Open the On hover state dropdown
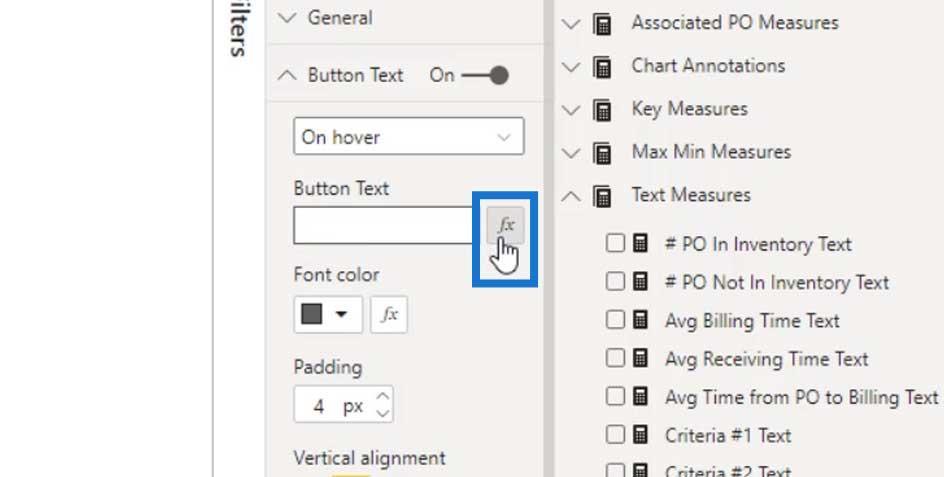Viewport: 944px width, 477px height. point(409,137)
